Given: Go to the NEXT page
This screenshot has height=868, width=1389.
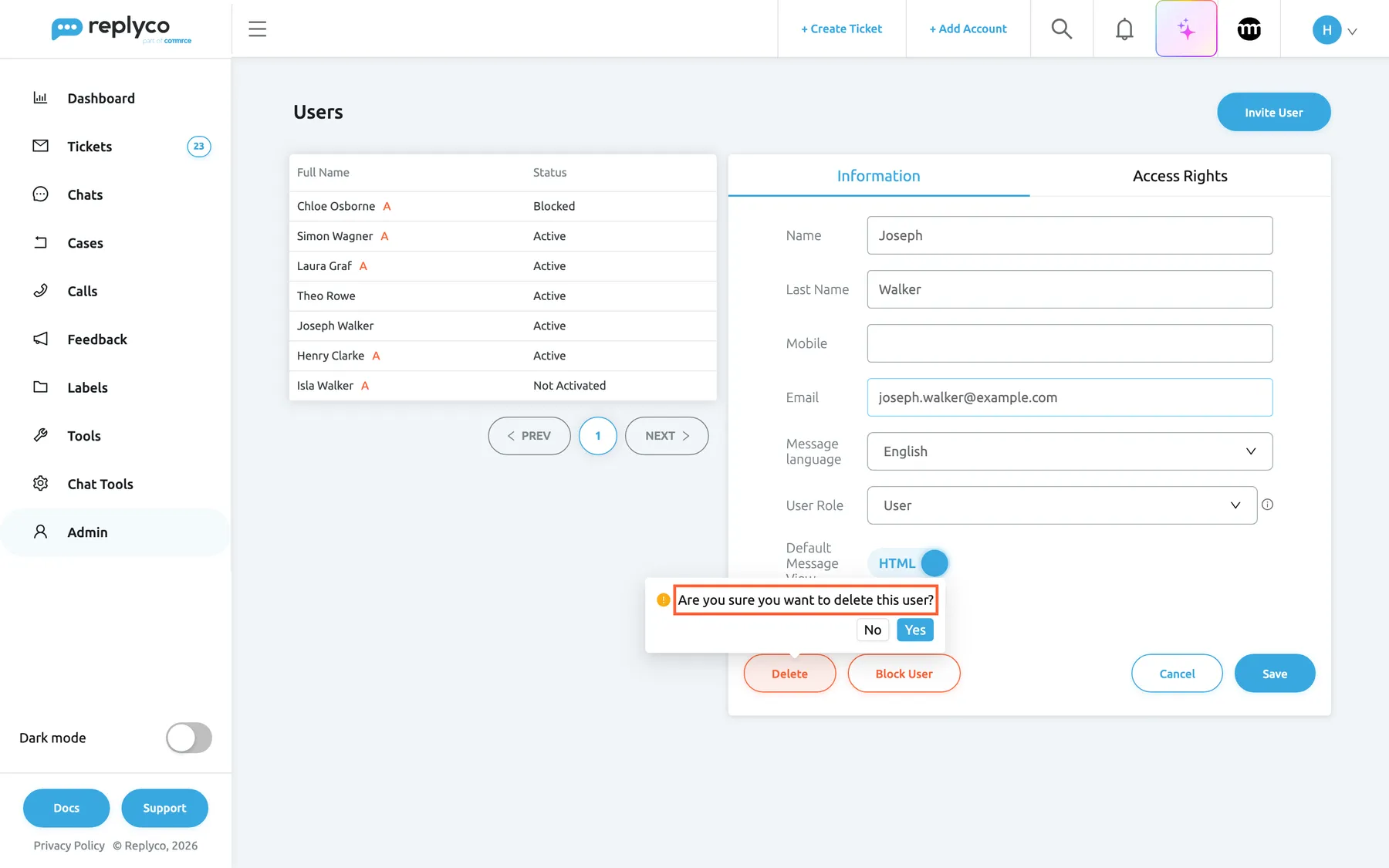Looking at the screenshot, I should click(667, 436).
